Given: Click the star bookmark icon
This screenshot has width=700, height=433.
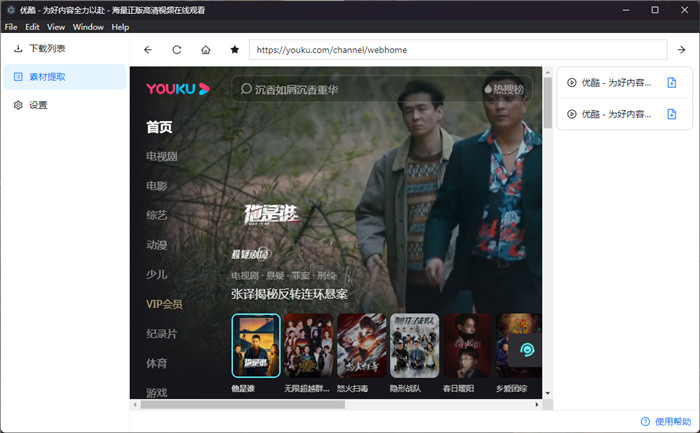Looking at the screenshot, I should 234,49.
